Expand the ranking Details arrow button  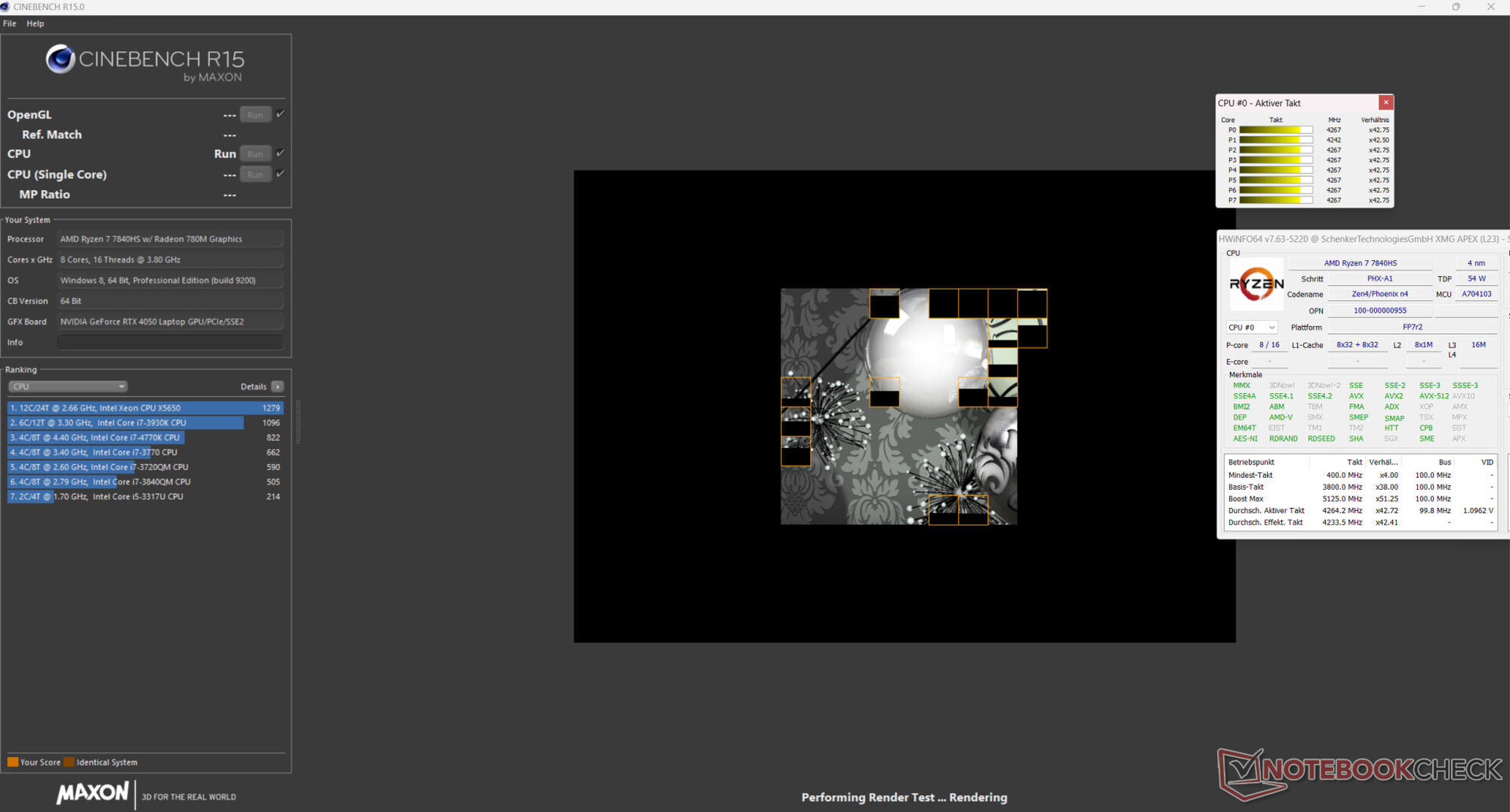278,387
